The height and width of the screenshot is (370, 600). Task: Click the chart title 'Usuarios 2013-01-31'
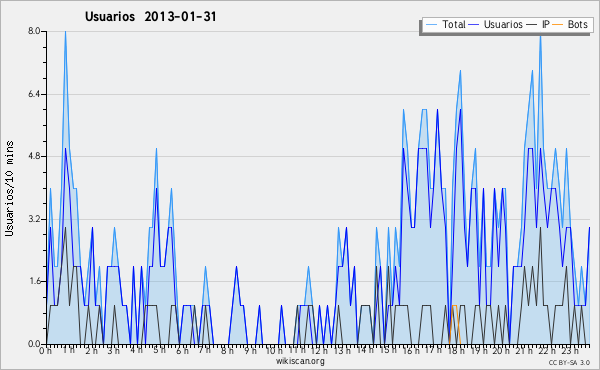point(150,16)
